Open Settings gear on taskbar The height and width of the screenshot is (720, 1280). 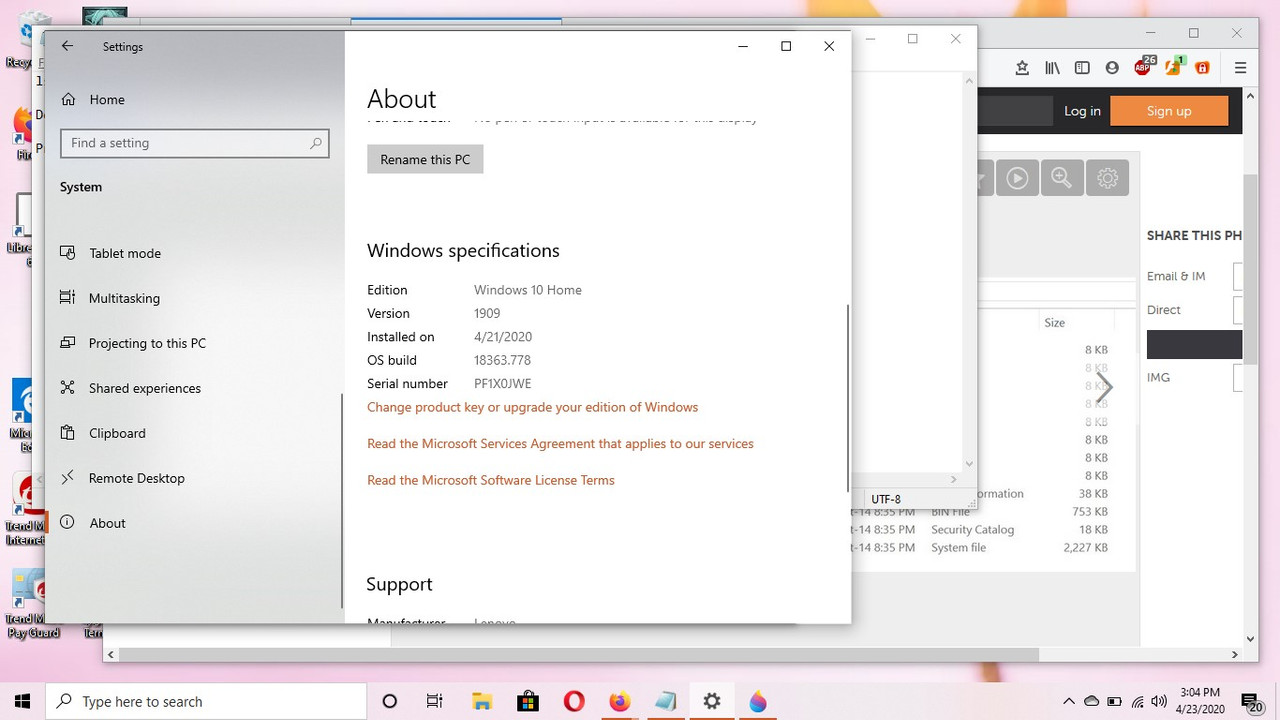click(x=712, y=701)
